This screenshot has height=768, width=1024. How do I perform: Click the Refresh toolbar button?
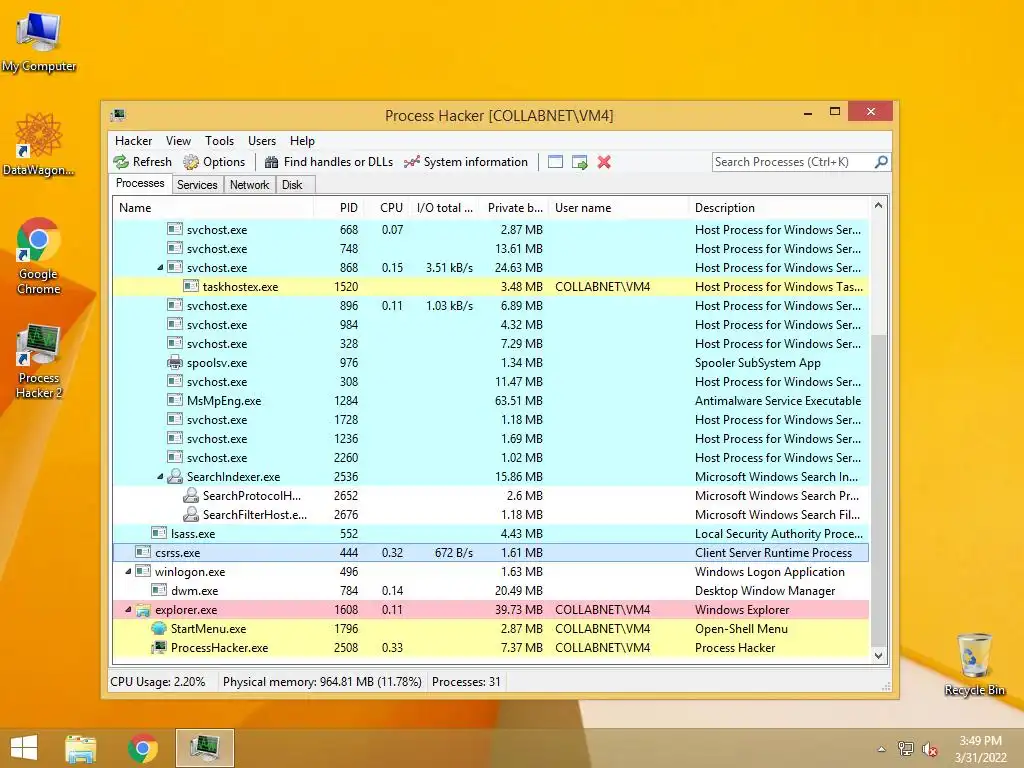click(x=142, y=162)
